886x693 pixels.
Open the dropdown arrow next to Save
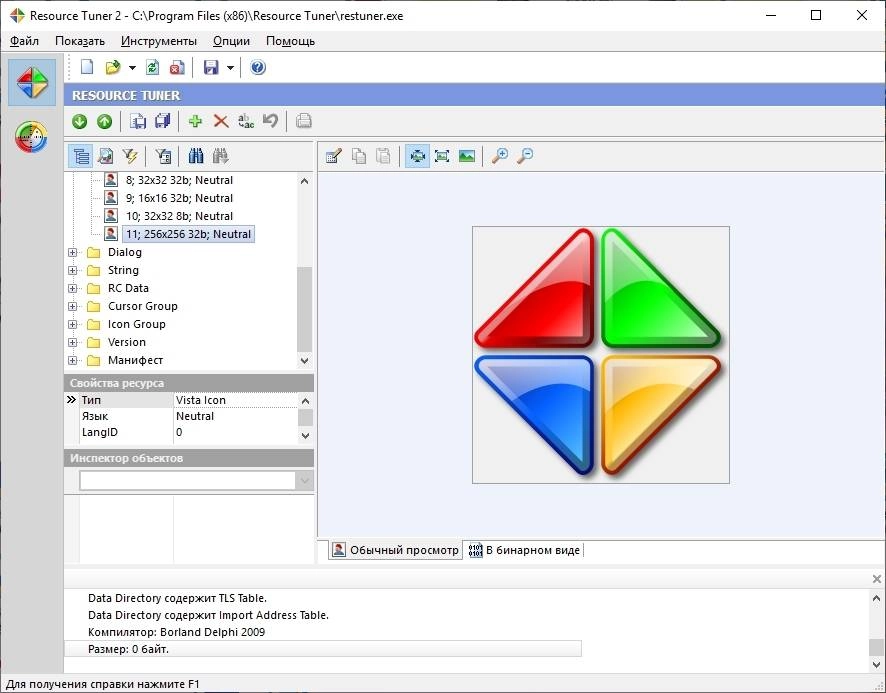tap(231, 68)
